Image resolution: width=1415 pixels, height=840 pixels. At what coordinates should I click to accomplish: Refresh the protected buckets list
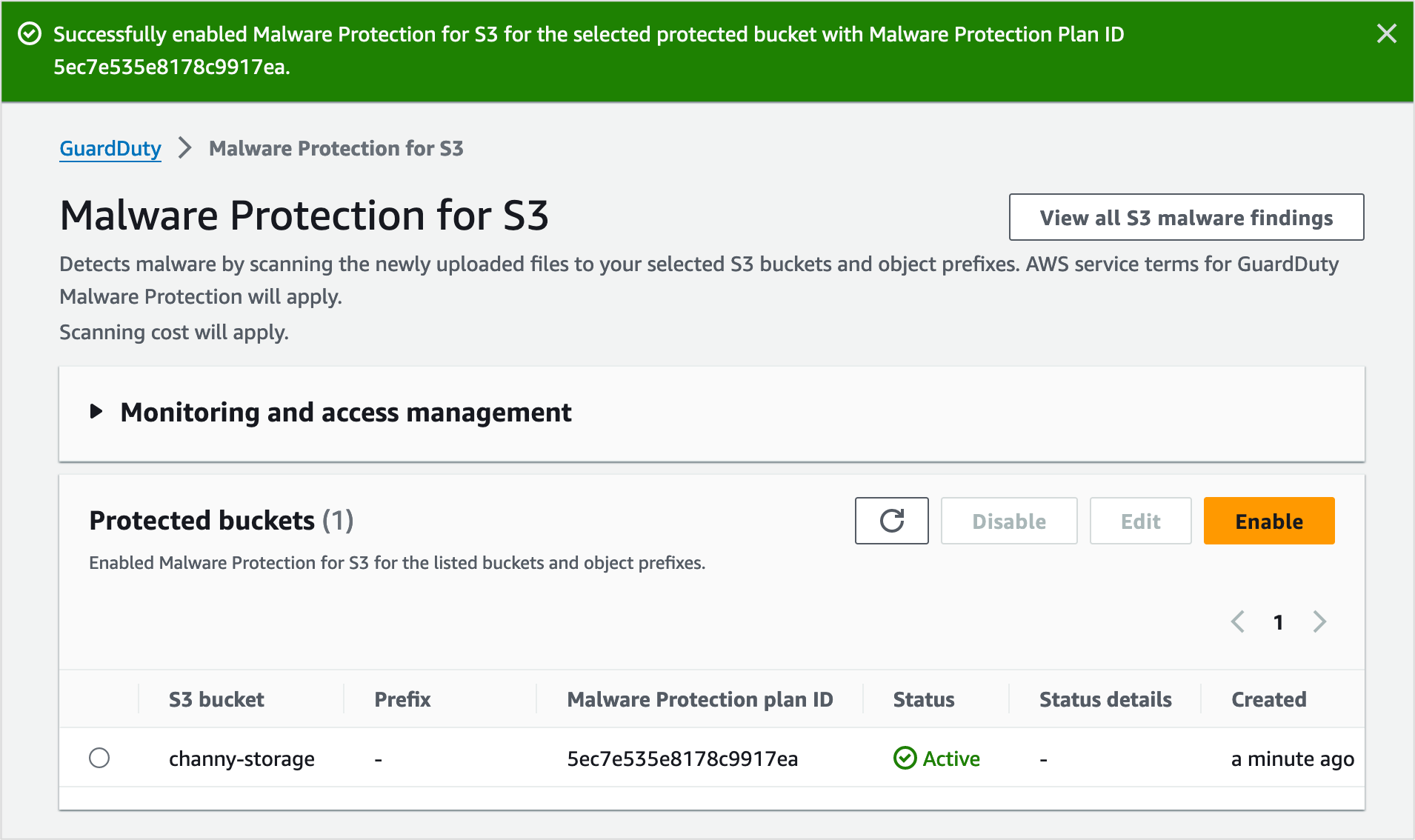tap(891, 521)
